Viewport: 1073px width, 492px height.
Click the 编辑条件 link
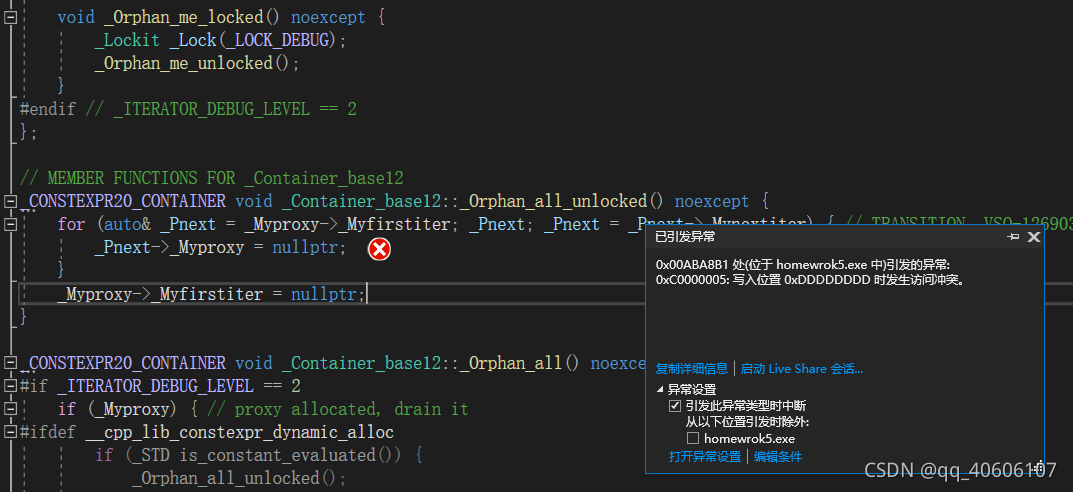tap(778, 456)
